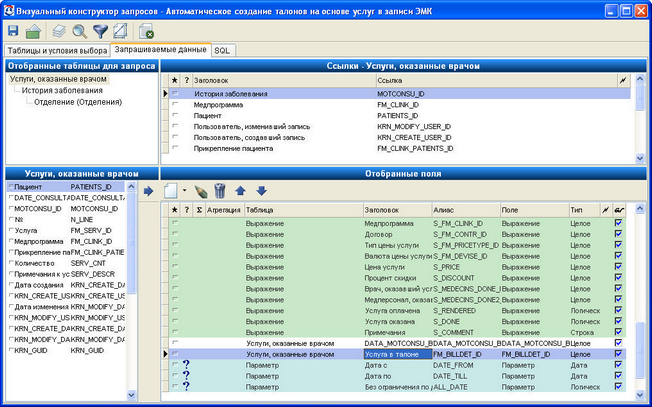The image size is (652, 407).
Task: Click the down arrow of field list scrollbar
Action: click(131, 395)
